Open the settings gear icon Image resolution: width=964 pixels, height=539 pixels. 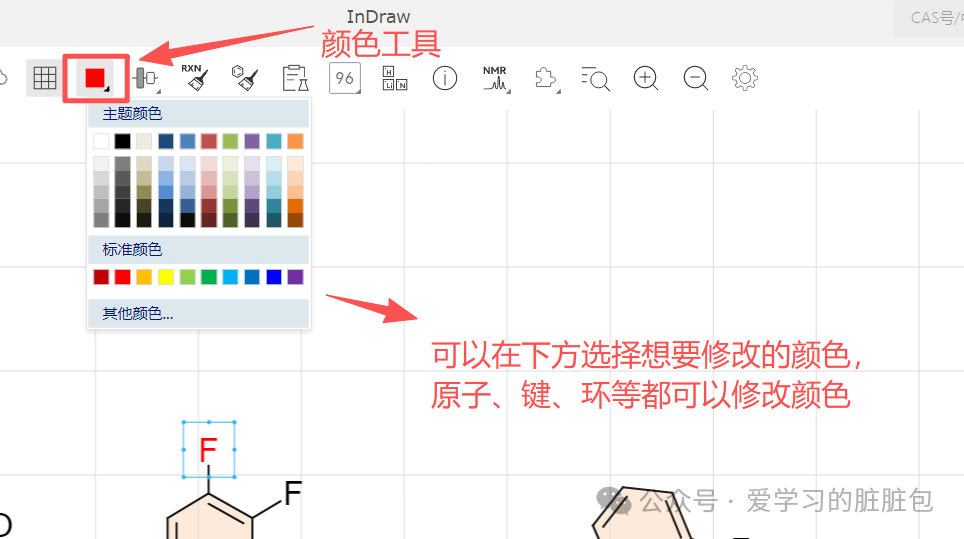[x=745, y=78]
